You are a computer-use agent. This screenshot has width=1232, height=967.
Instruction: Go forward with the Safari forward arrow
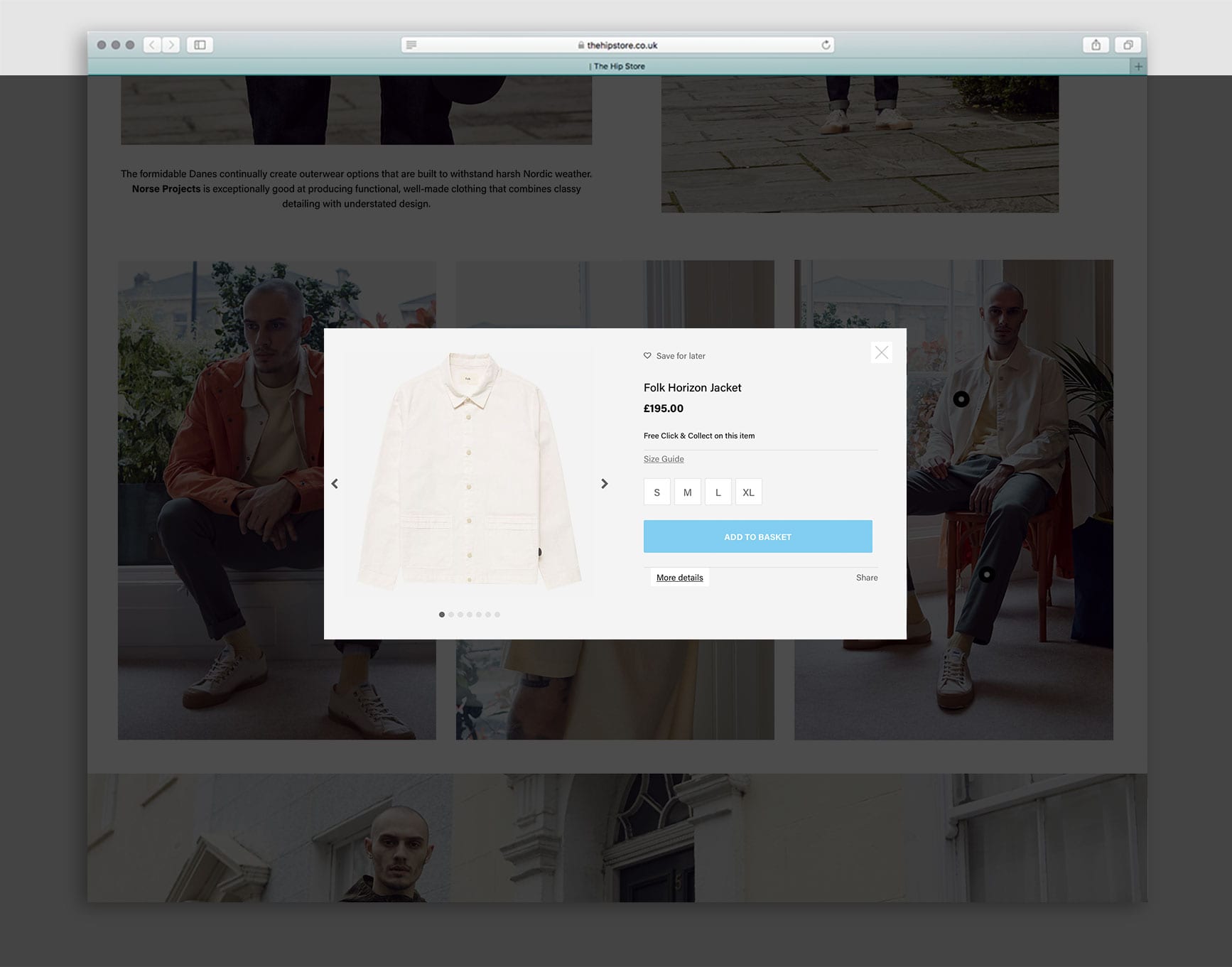(171, 45)
